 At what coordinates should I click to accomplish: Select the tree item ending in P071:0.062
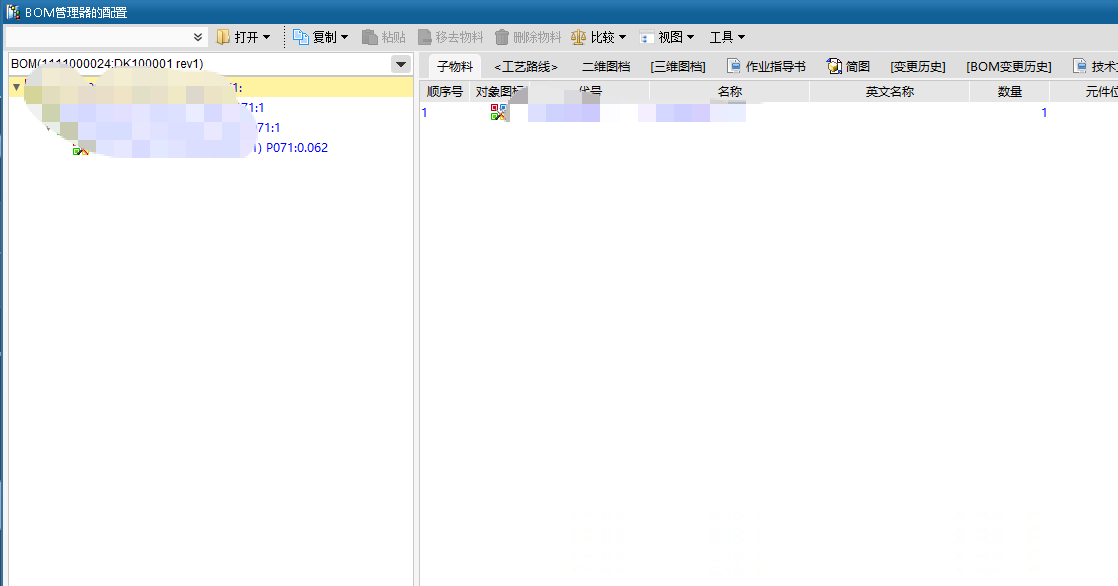click(297, 148)
